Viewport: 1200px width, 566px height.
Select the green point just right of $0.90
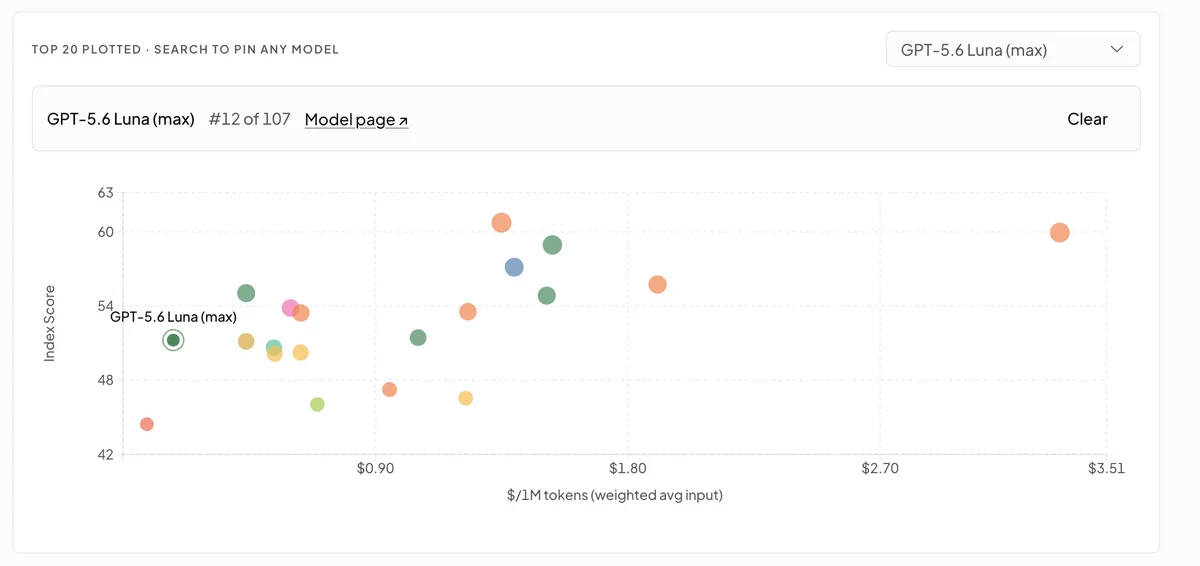click(418, 338)
